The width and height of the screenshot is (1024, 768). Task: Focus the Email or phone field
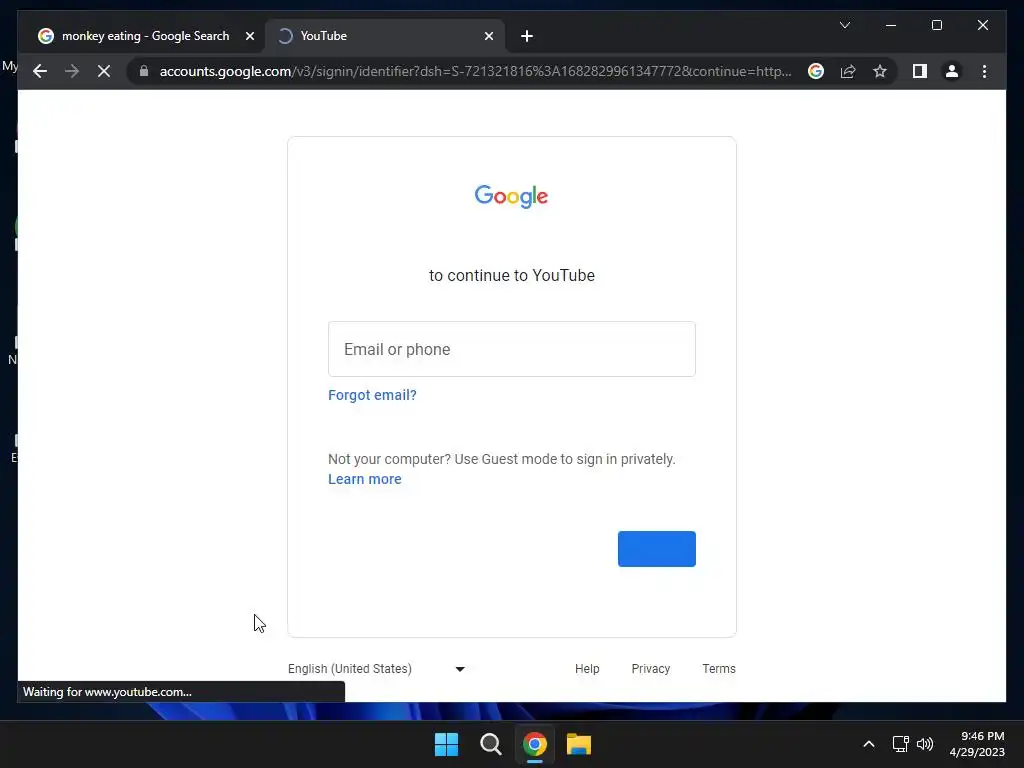coord(511,349)
